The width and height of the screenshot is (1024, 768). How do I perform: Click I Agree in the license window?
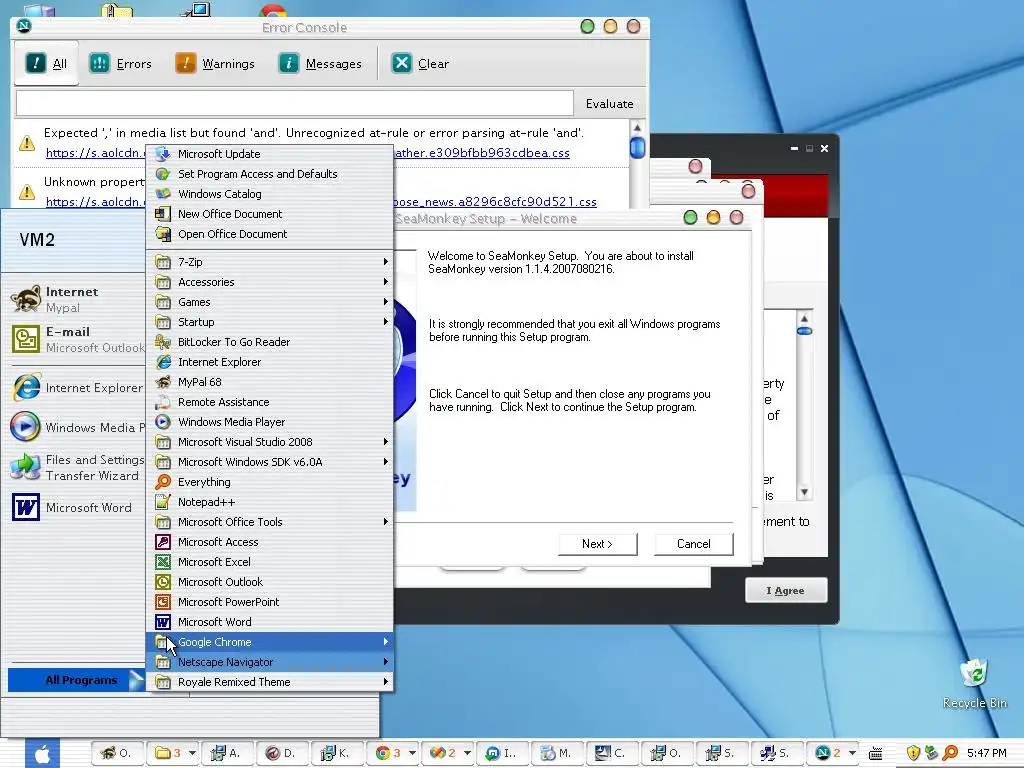pyautogui.click(x=786, y=590)
